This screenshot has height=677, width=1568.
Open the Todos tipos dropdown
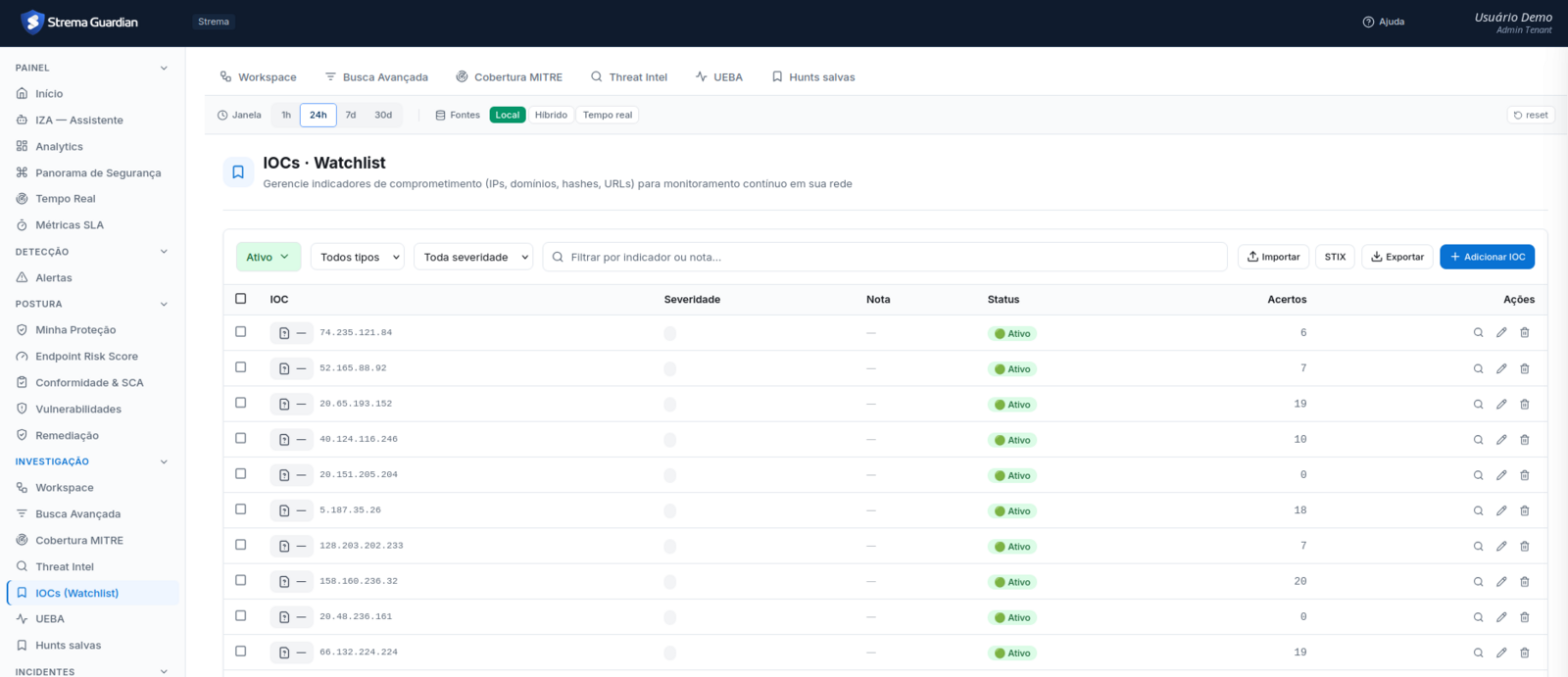click(x=358, y=257)
